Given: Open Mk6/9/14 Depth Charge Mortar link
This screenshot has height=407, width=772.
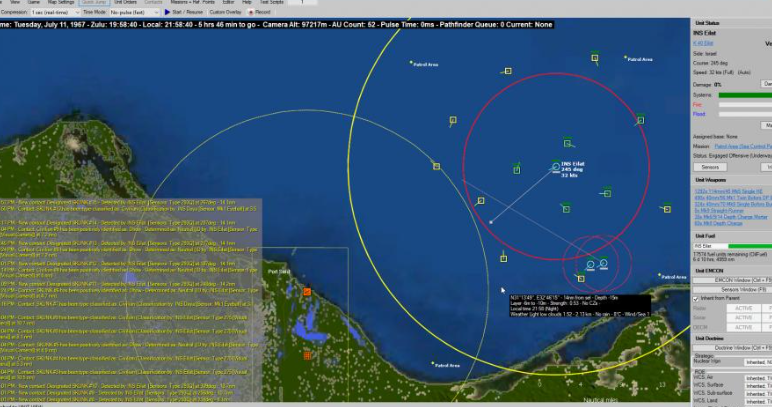Looking at the screenshot, I should (x=731, y=217).
